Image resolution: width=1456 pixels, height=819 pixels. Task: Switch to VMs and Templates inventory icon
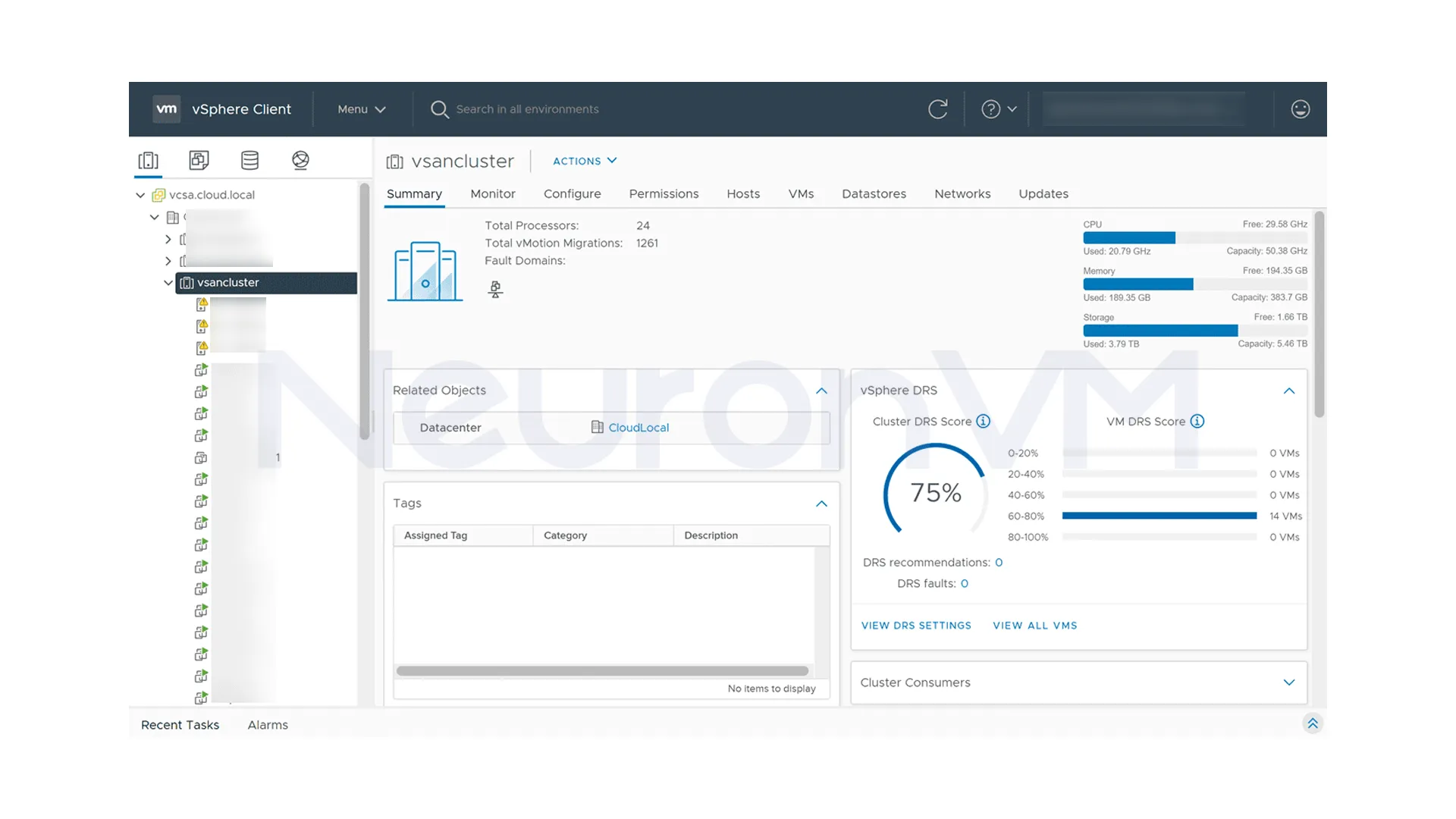(199, 160)
